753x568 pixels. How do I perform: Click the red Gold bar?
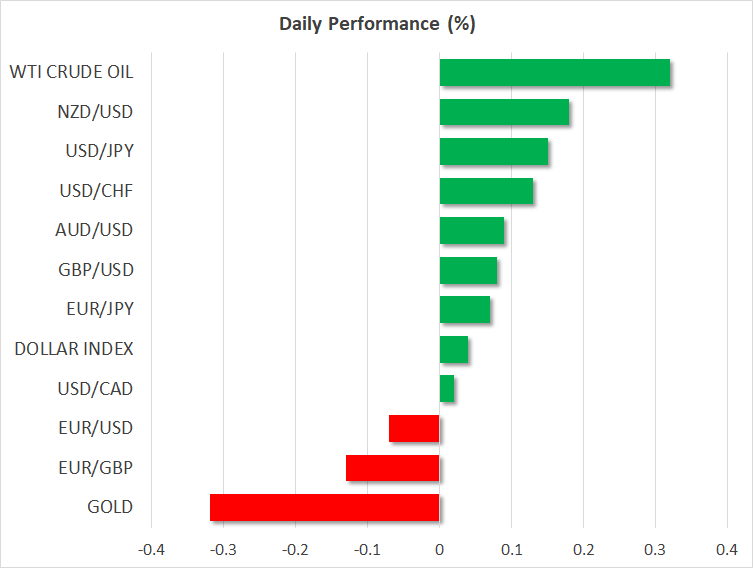324,508
